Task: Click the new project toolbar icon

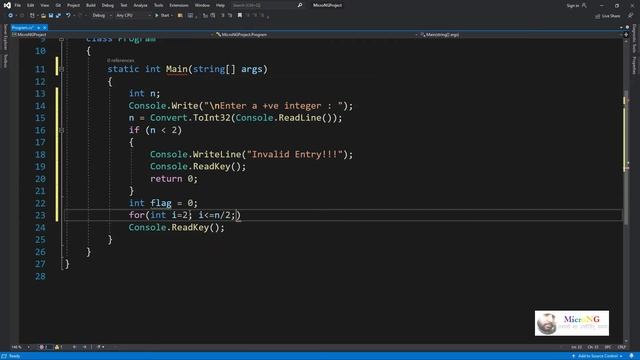Action: click(32, 16)
